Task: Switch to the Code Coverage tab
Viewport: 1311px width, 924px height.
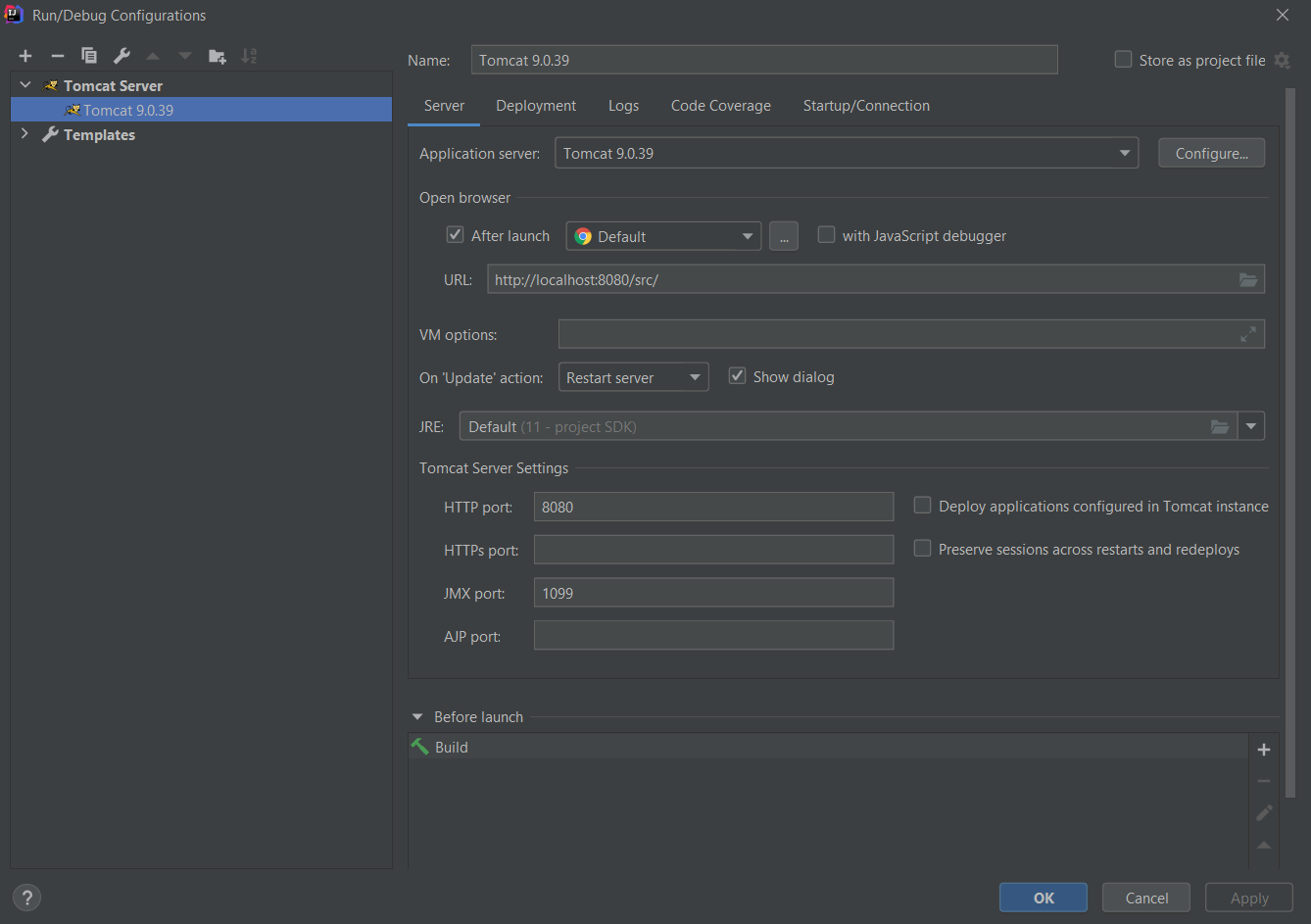Action: [x=721, y=106]
